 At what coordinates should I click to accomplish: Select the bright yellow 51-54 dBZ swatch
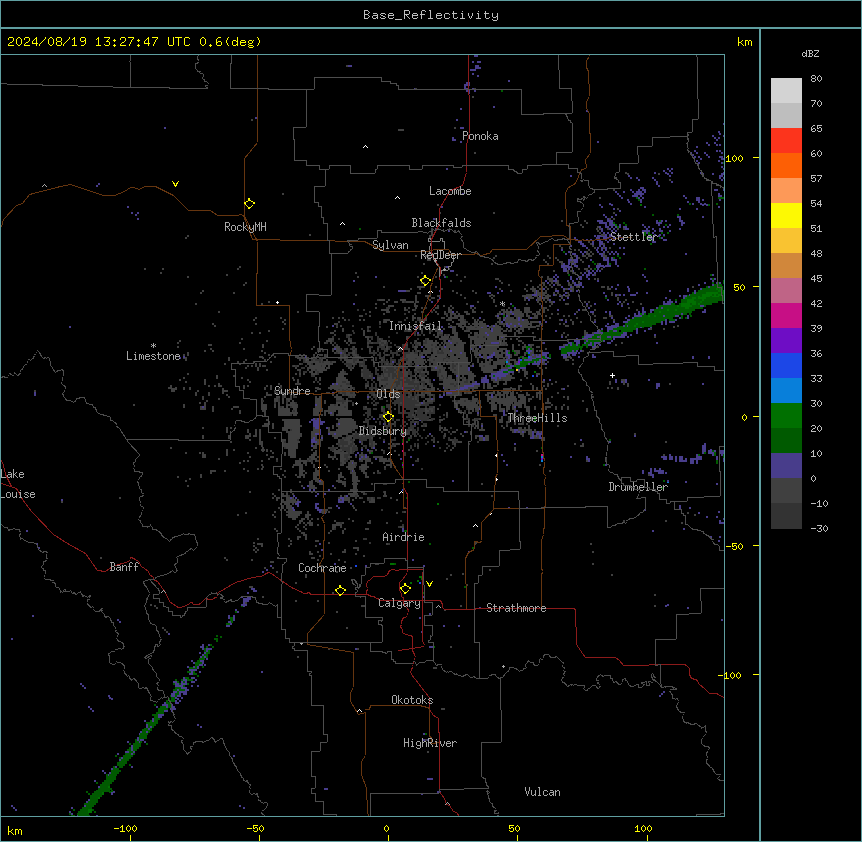786,215
